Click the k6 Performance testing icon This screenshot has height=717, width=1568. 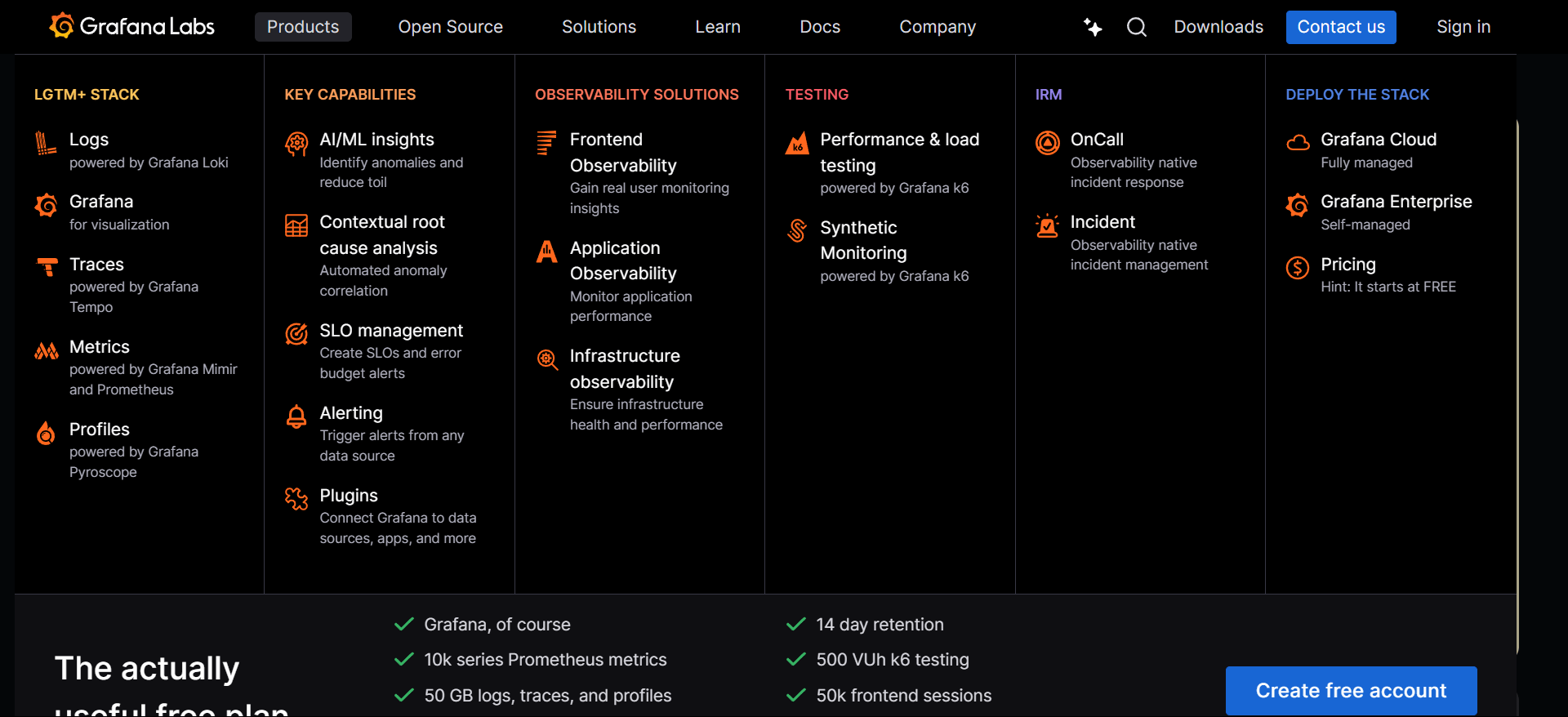point(797,143)
